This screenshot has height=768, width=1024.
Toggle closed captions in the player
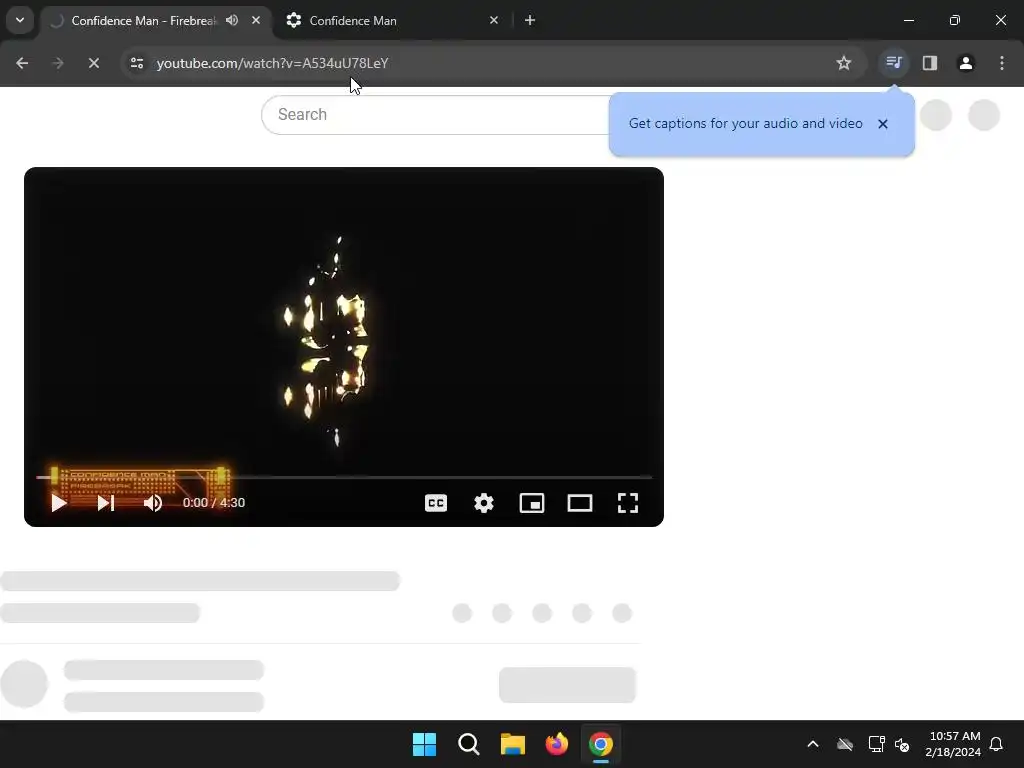coord(436,503)
